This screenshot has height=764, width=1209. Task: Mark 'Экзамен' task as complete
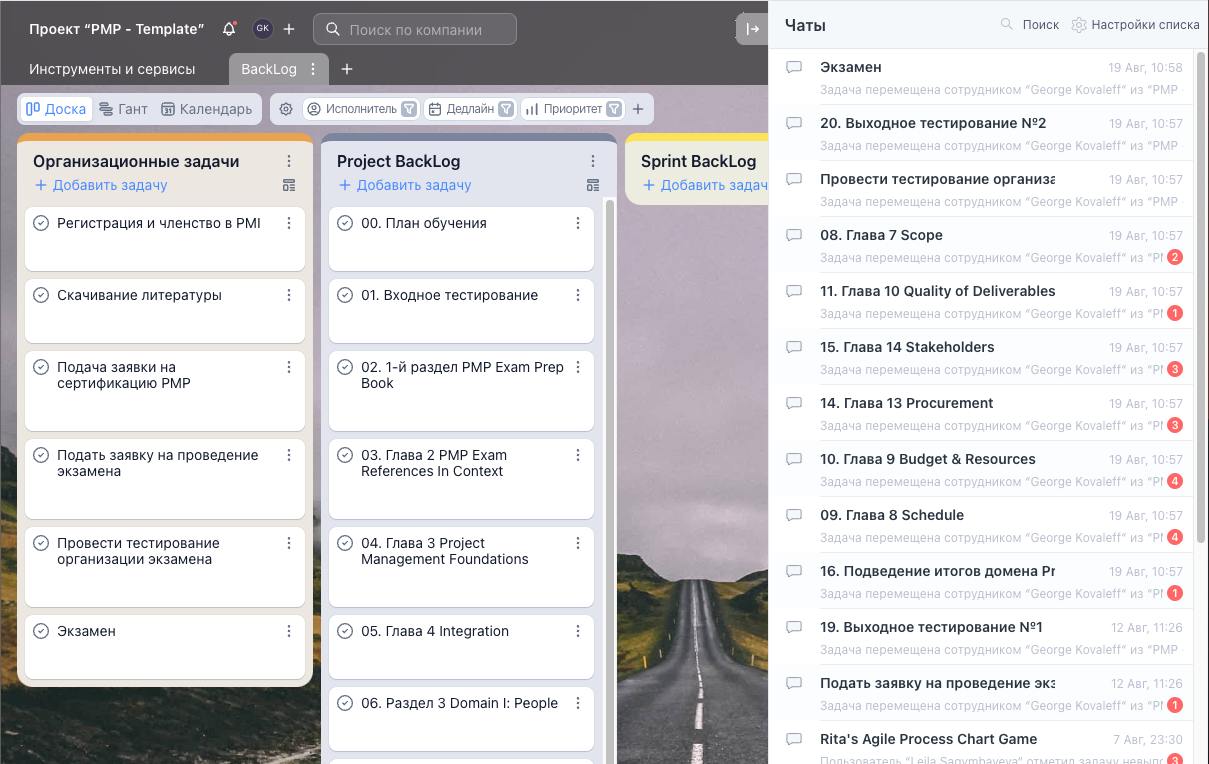tap(41, 631)
